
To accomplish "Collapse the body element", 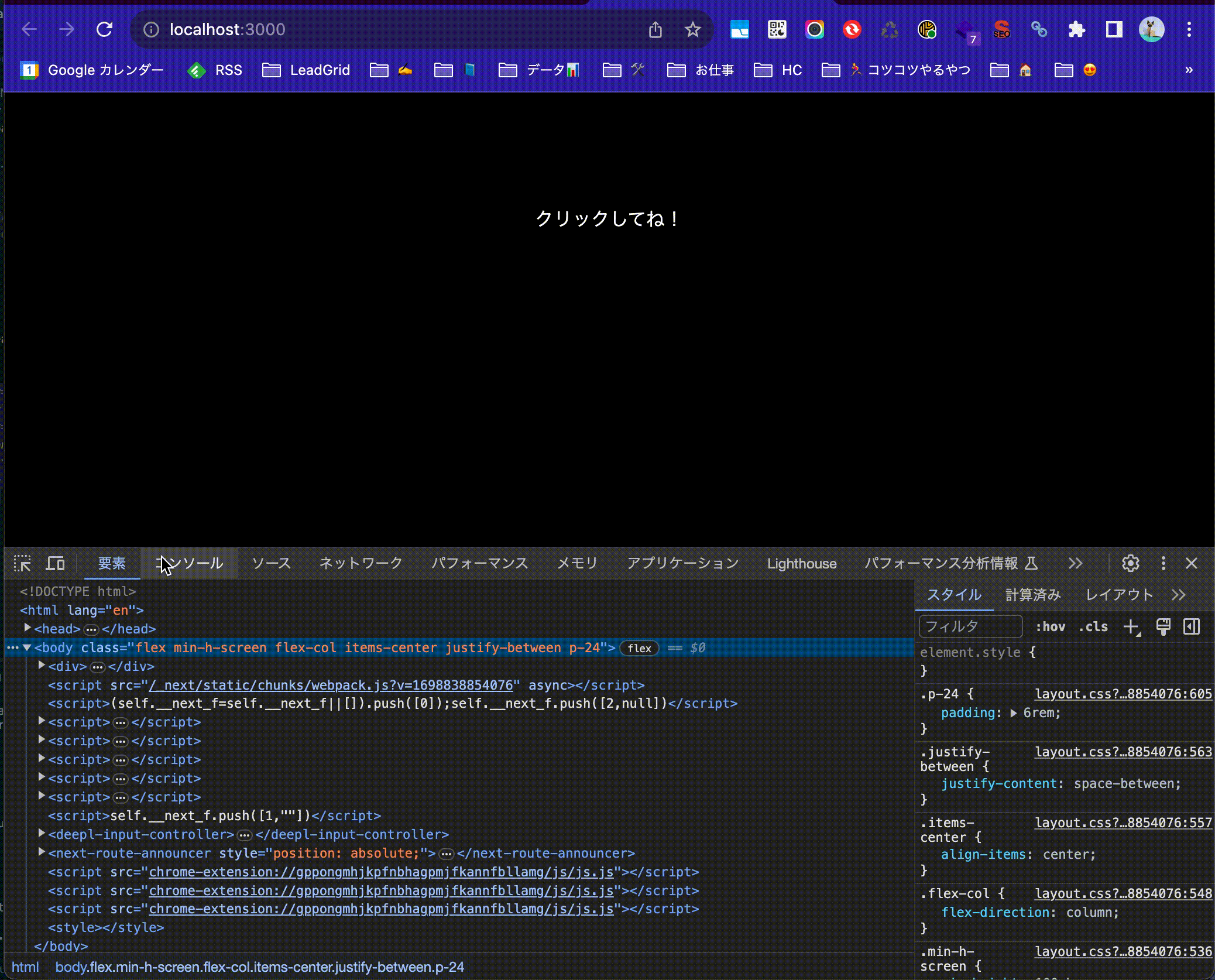I will tap(27, 647).
